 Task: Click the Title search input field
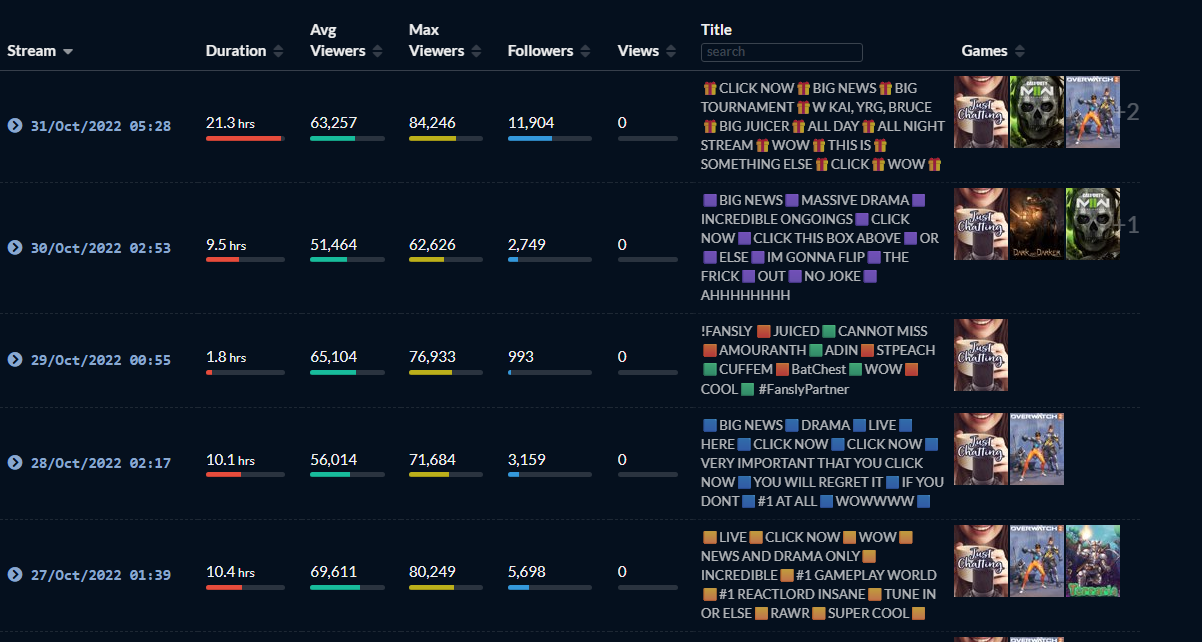tap(781, 52)
